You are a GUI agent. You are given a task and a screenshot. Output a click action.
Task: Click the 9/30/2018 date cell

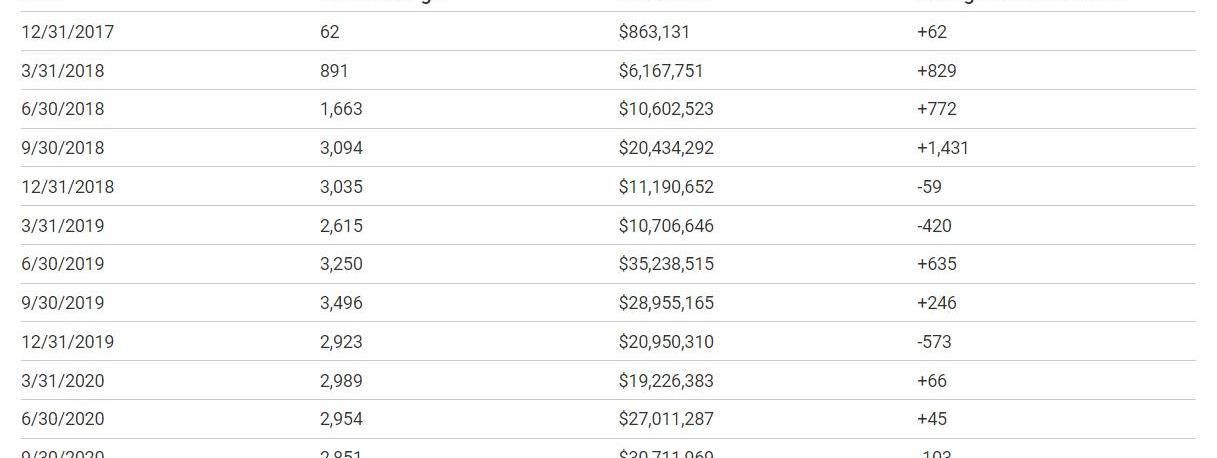coord(62,148)
